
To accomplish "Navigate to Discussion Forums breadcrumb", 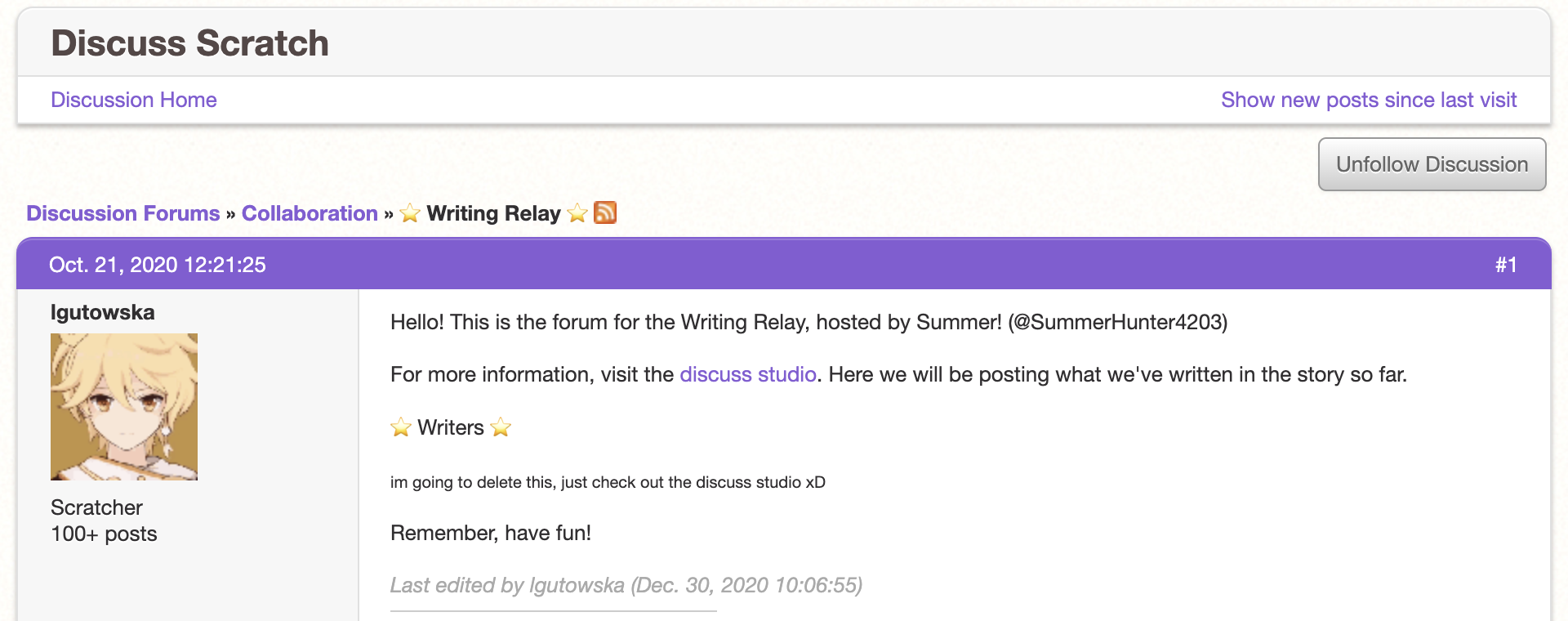I will [x=123, y=213].
